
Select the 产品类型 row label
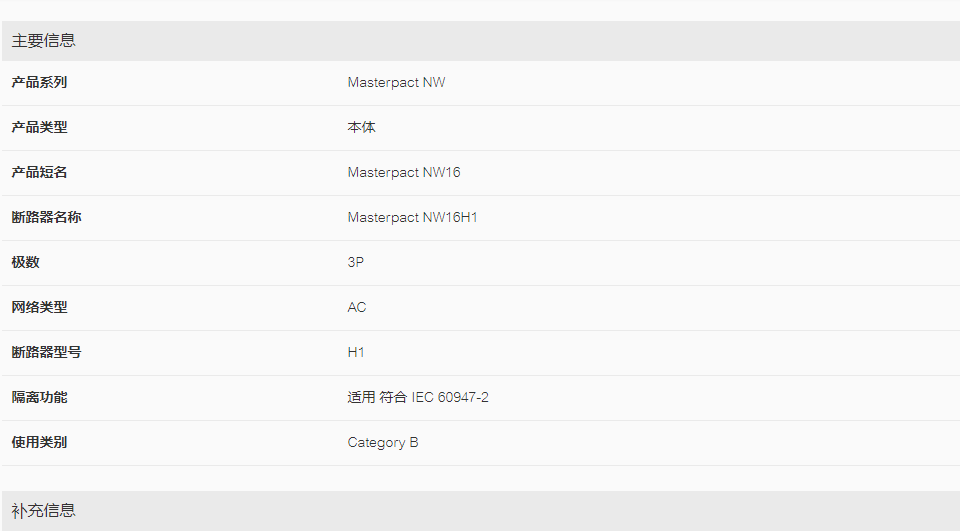tap(39, 127)
